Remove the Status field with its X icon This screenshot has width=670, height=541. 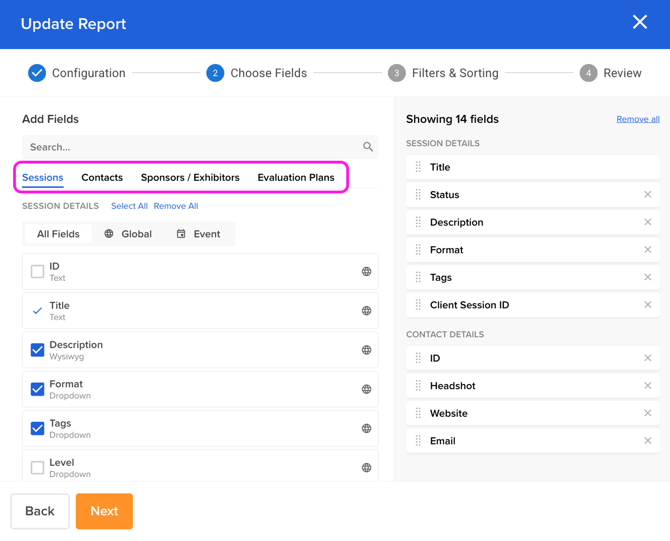click(647, 195)
